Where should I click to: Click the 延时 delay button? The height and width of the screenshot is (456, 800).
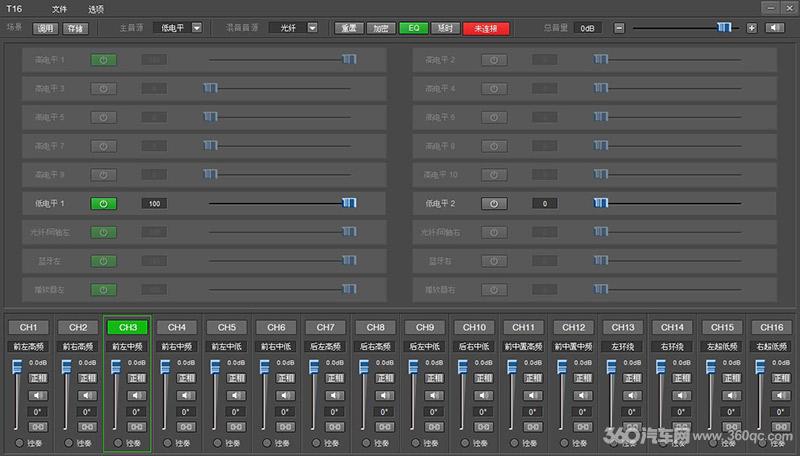[x=445, y=28]
